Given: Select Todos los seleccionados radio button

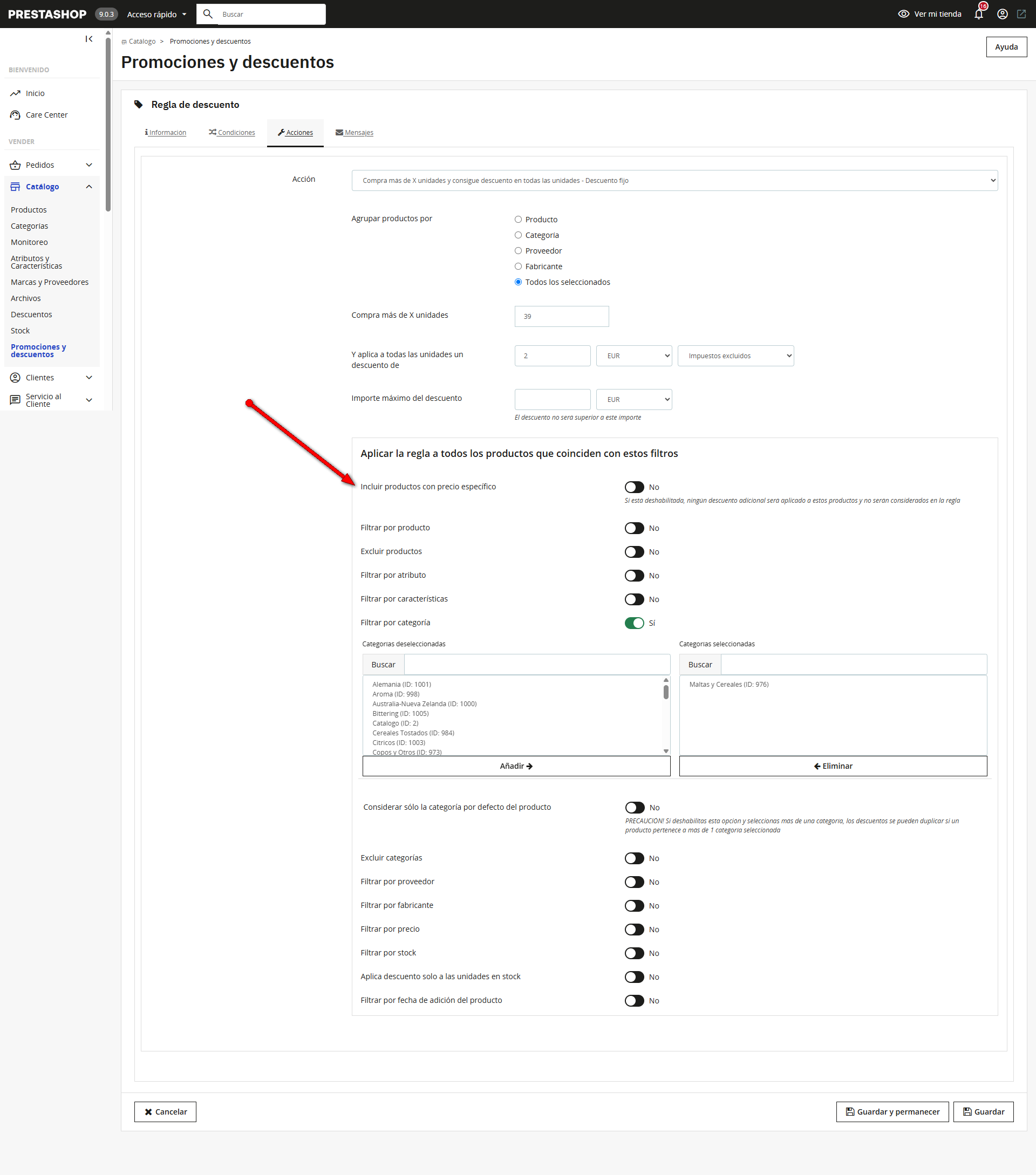Looking at the screenshot, I should click(518, 282).
